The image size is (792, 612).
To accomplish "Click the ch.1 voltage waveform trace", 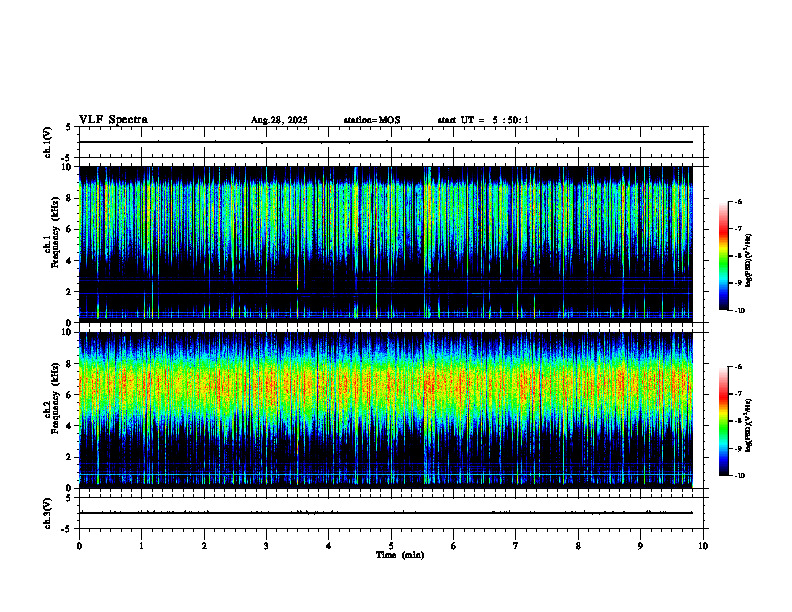I will tap(386, 142).
